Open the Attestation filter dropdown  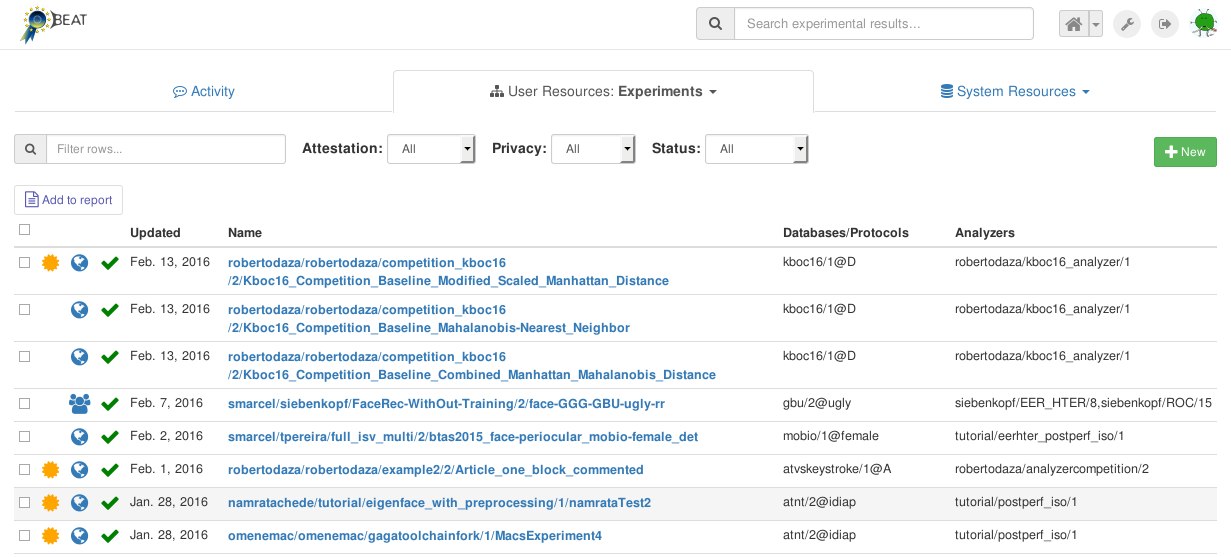(431, 149)
